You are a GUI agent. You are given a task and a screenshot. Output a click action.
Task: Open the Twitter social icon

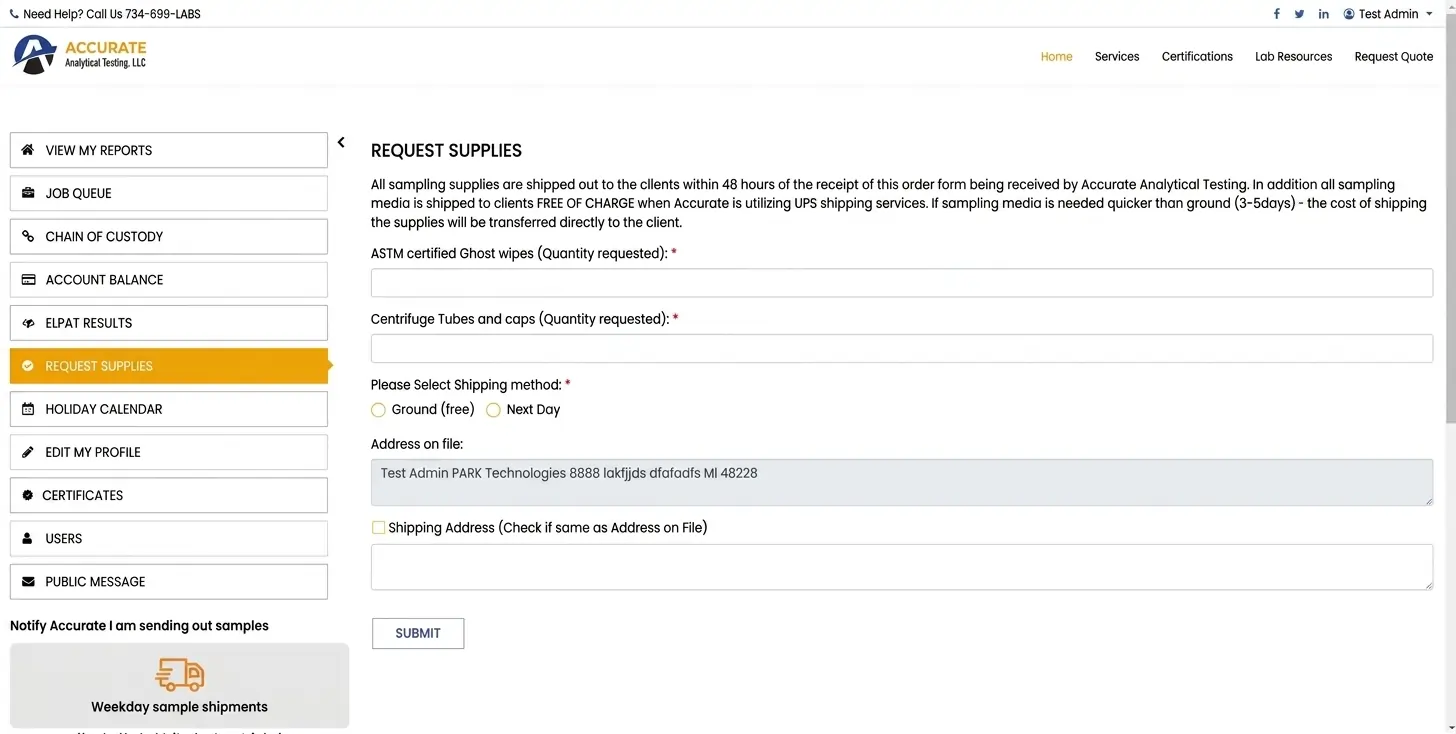coord(1299,14)
